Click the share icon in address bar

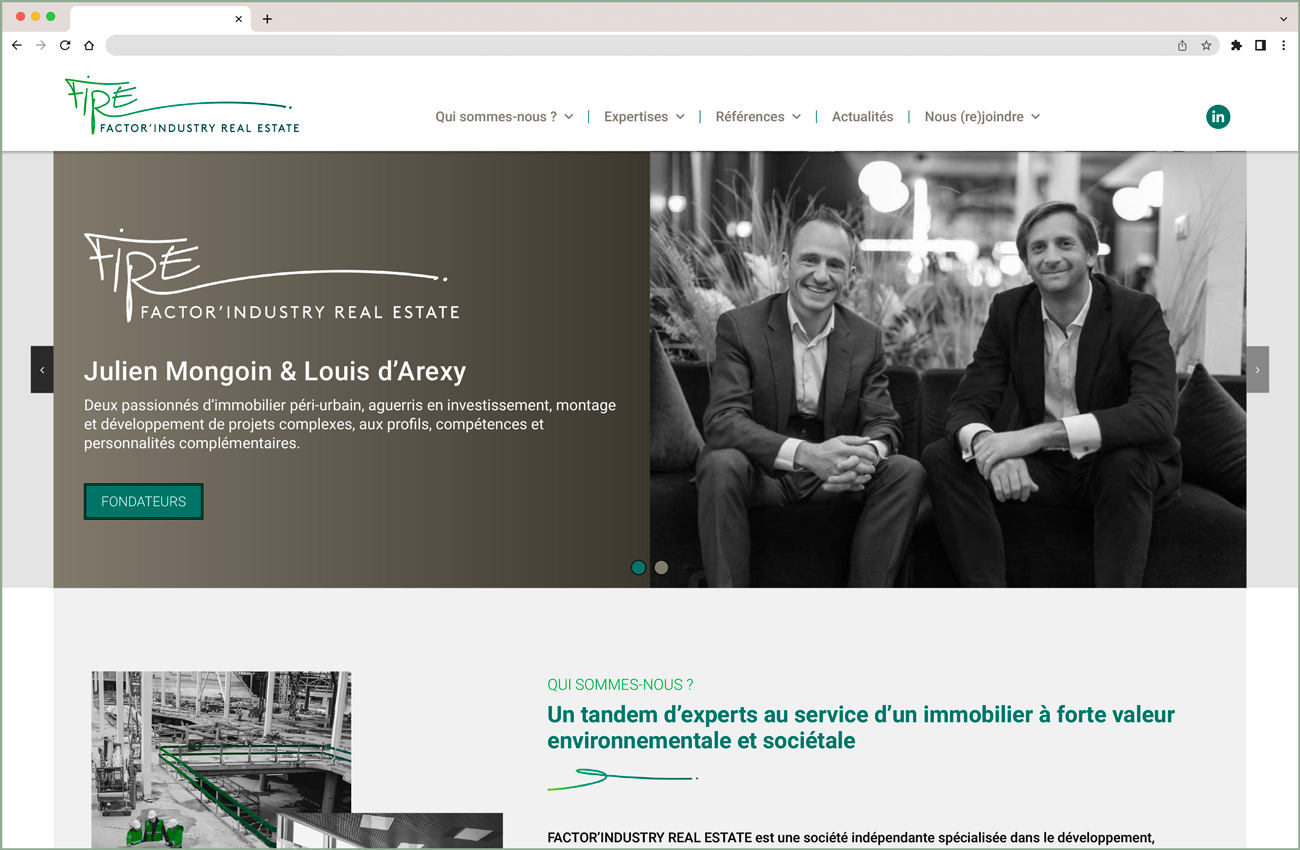click(x=1182, y=45)
